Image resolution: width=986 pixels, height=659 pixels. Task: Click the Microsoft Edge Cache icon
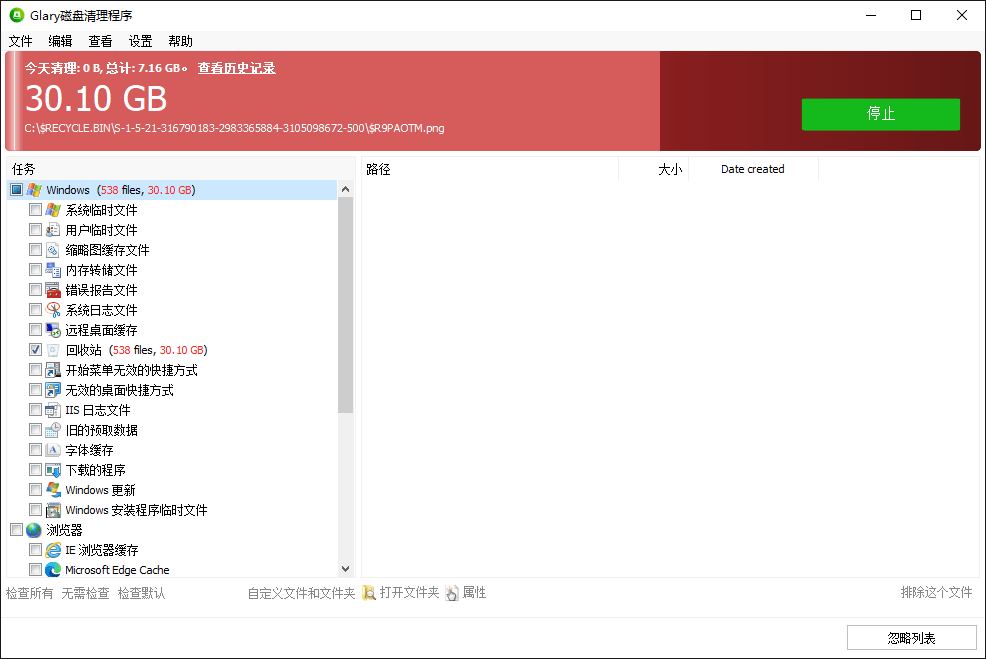point(53,570)
